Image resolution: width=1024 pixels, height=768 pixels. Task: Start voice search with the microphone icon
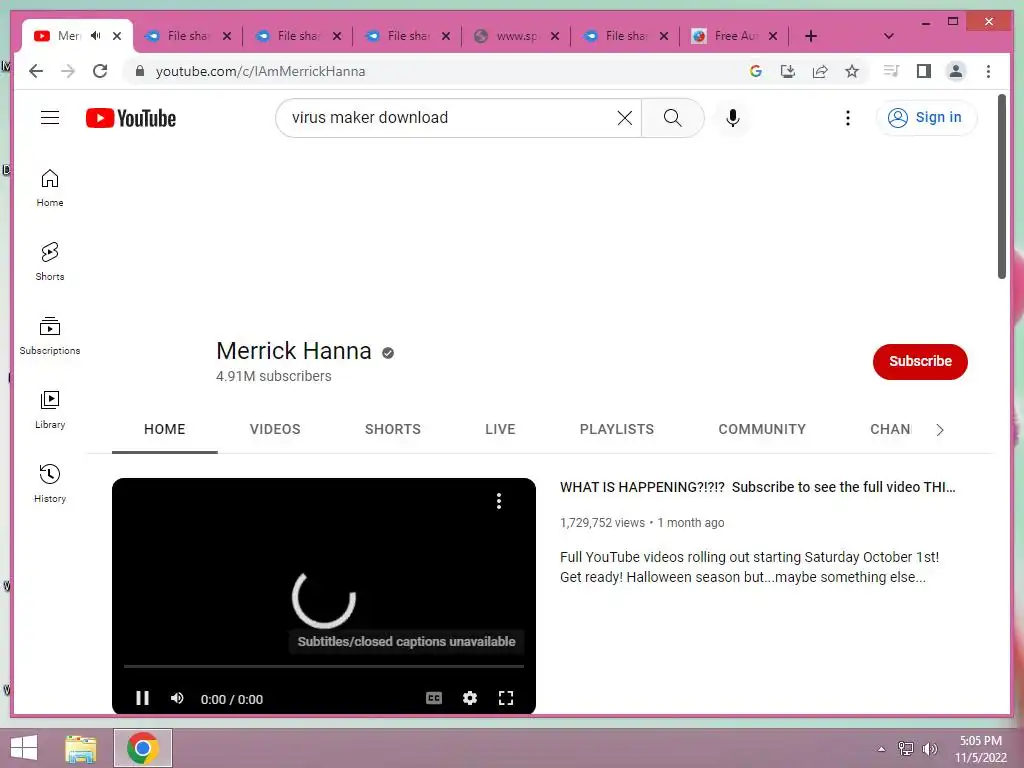pyautogui.click(x=733, y=118)
